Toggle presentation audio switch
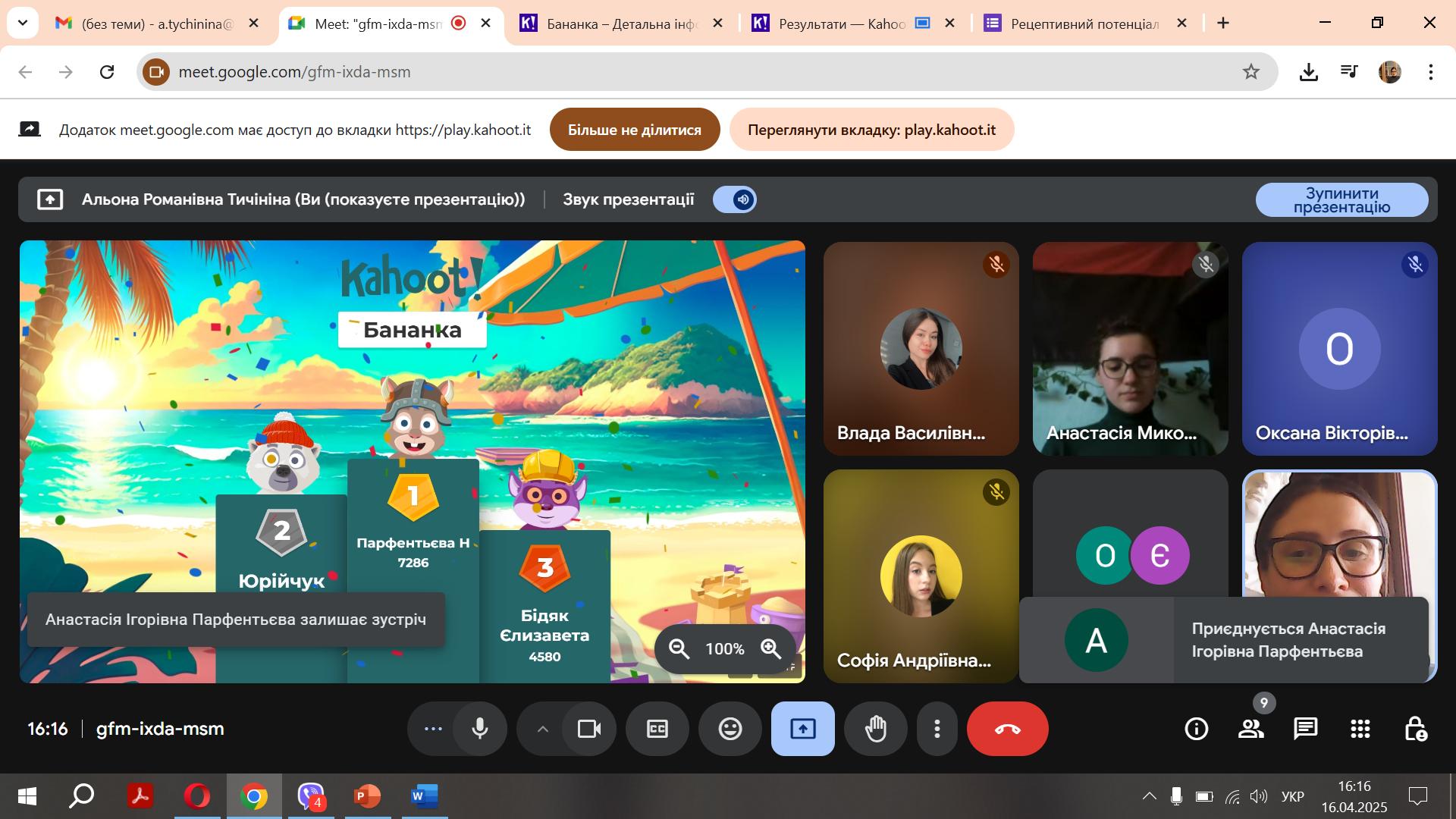 (x=735, y=199)
